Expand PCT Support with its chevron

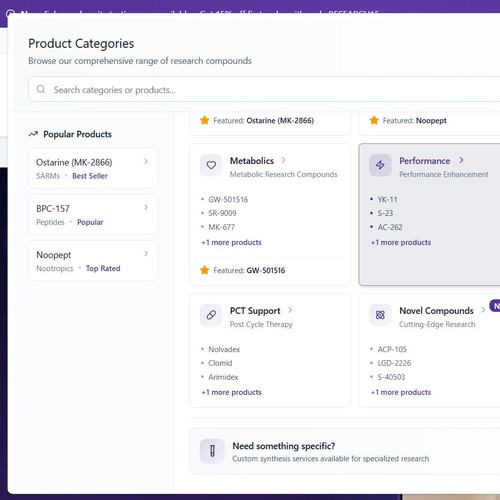(x=290, y=310)
